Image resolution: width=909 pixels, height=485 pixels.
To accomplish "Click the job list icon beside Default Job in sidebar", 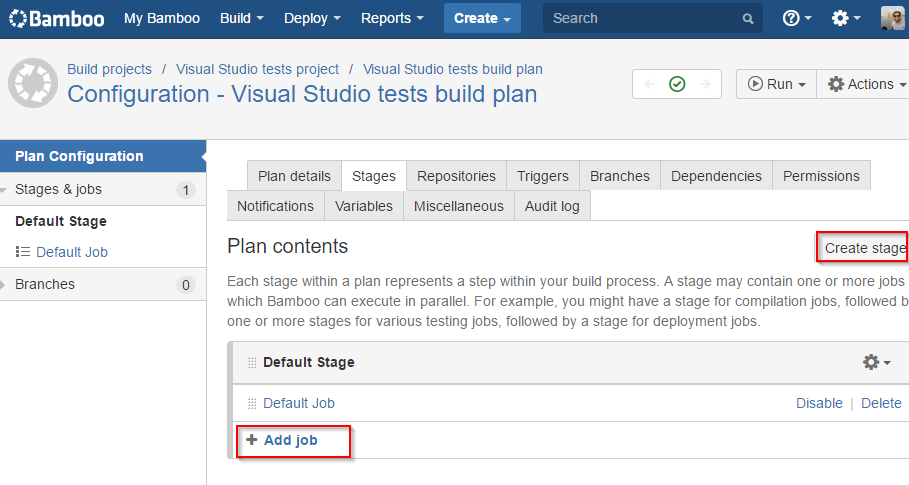I will pyautogui.click(x=23, y=251).
